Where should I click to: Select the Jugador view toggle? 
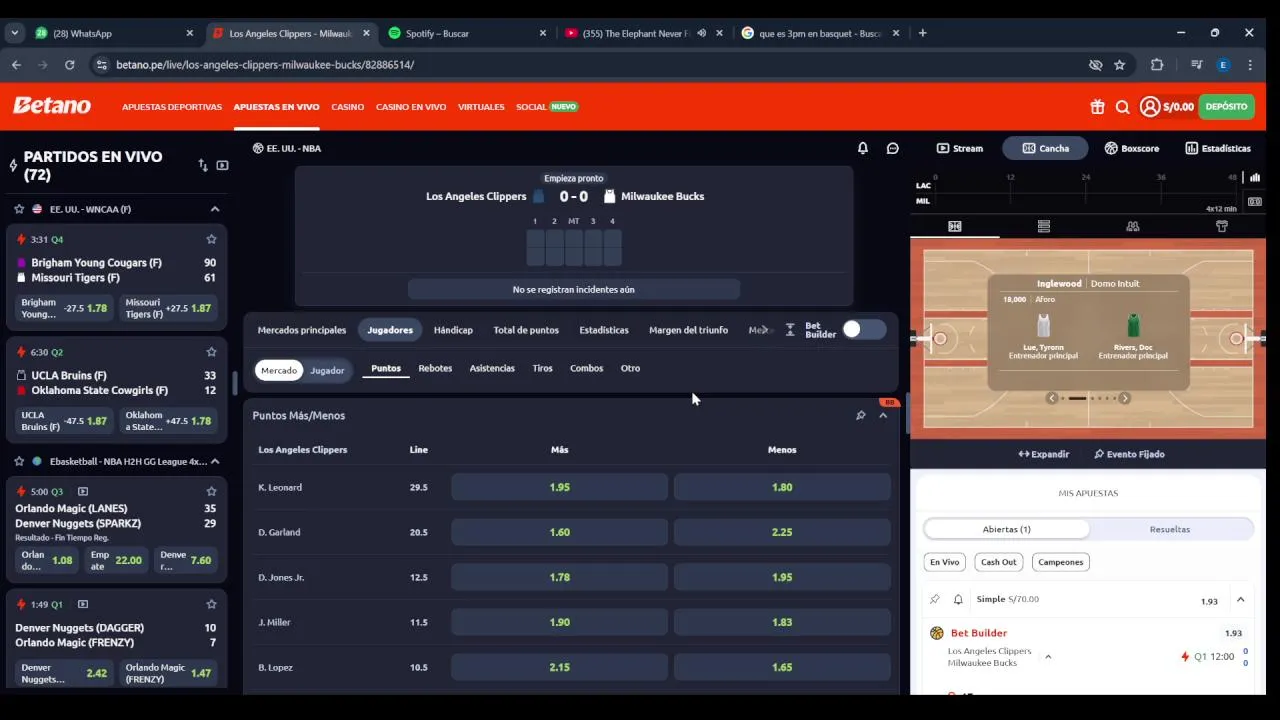click(x=327, y=370)
